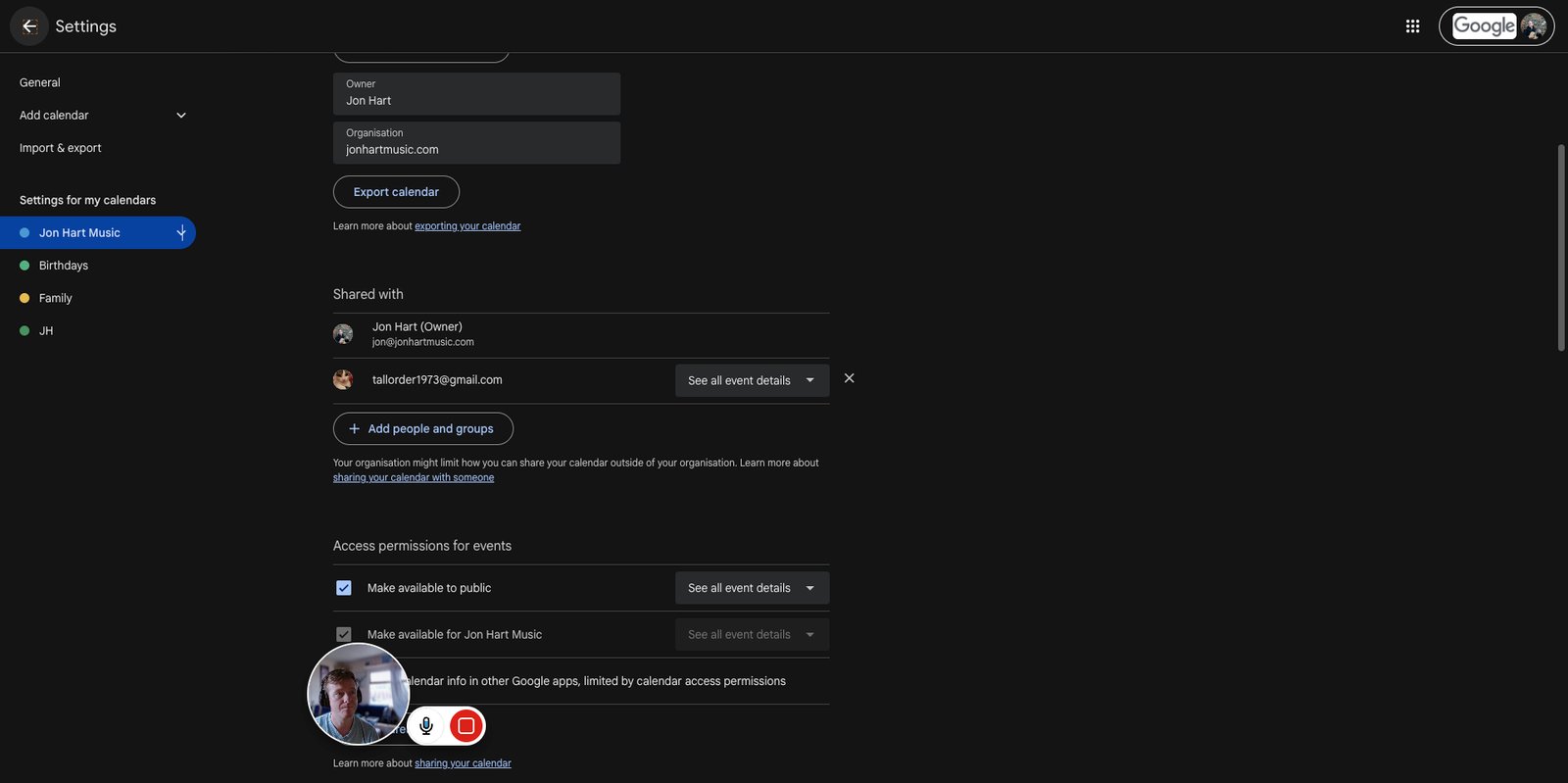Click Settings for my calendars heading
The image size is (1568, 783).
[88, 200]
